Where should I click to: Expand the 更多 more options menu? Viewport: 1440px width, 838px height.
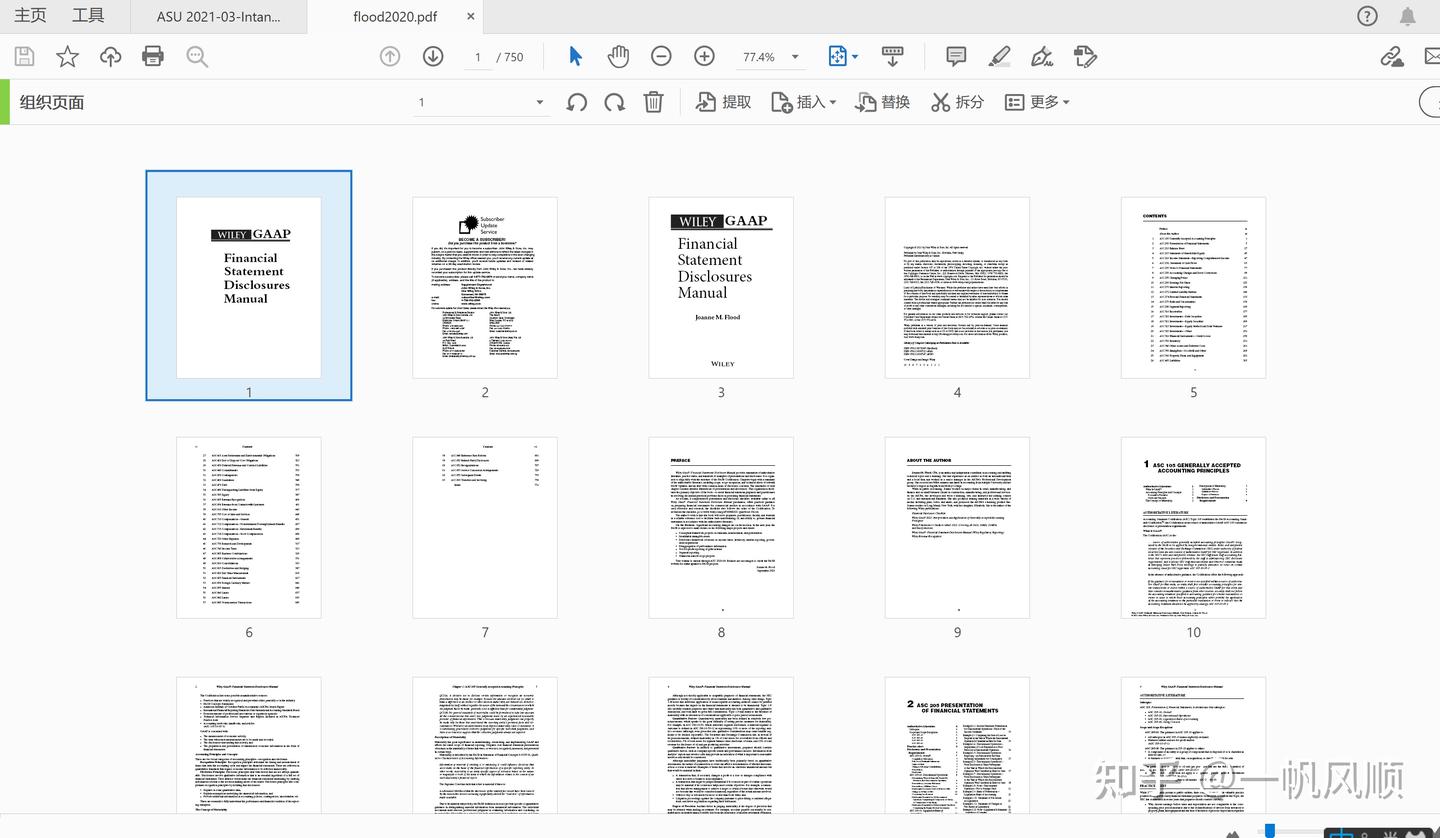[1037, 102]
